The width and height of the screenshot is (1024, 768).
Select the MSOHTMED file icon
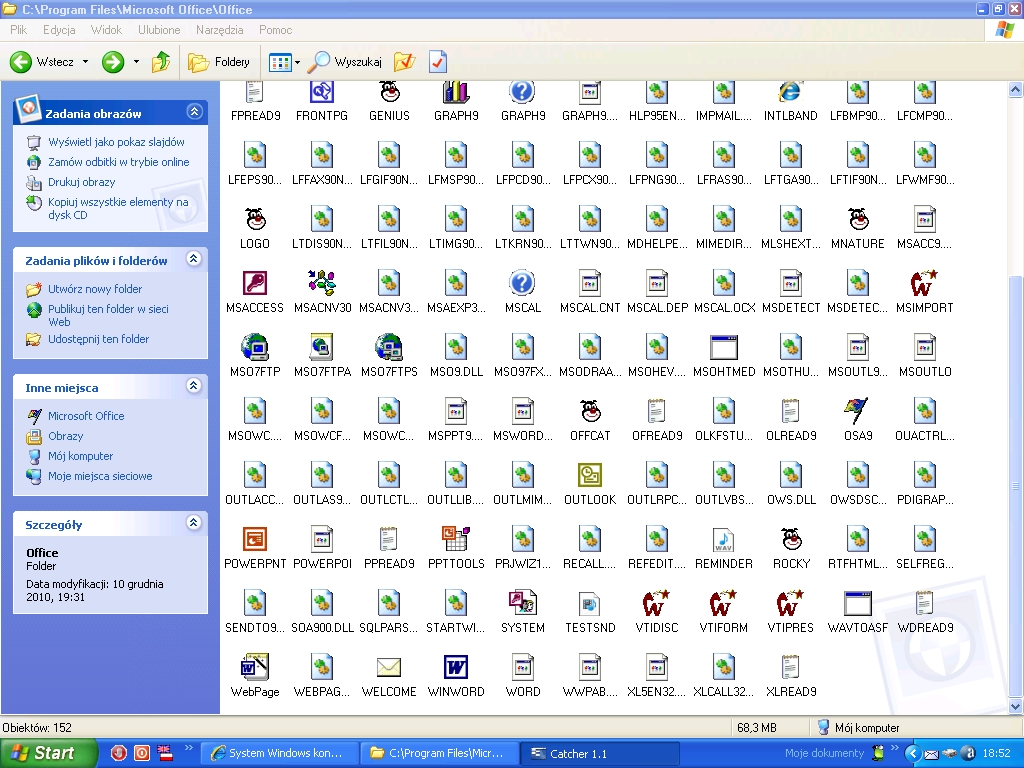click(724, 347)
